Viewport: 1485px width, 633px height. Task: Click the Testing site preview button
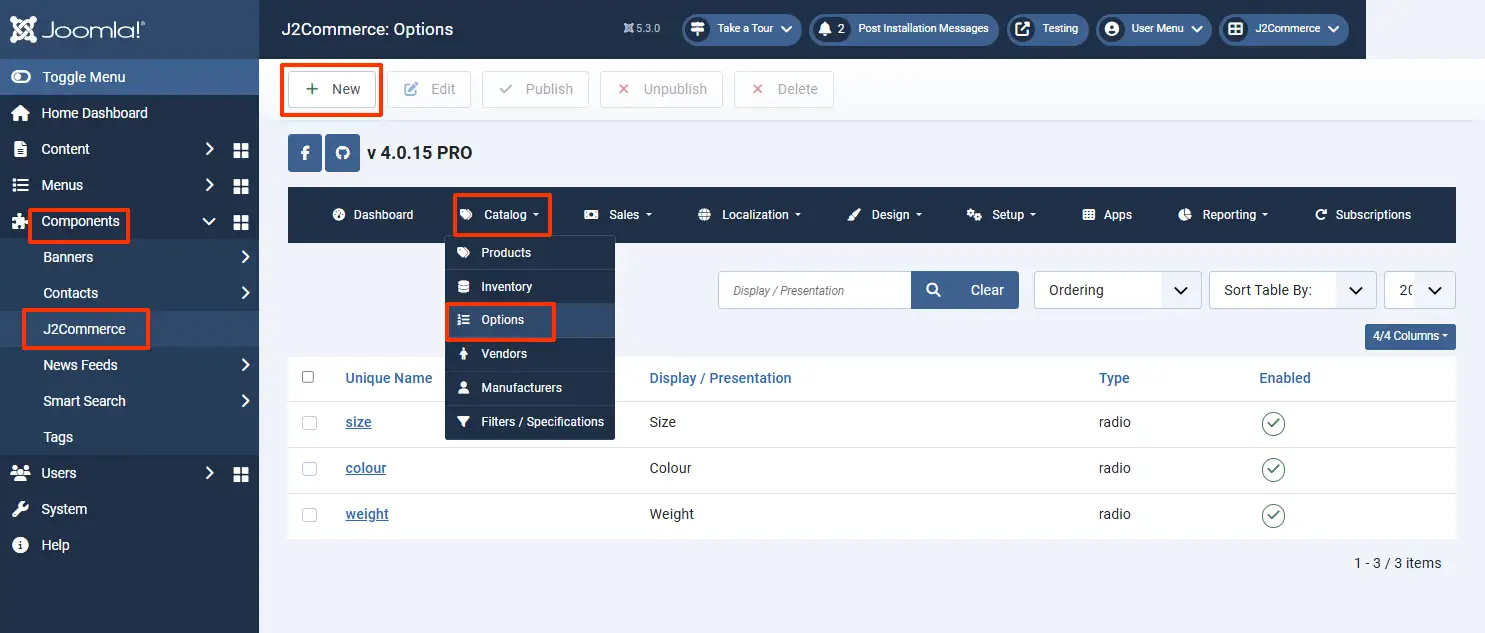coord(1049,29)
